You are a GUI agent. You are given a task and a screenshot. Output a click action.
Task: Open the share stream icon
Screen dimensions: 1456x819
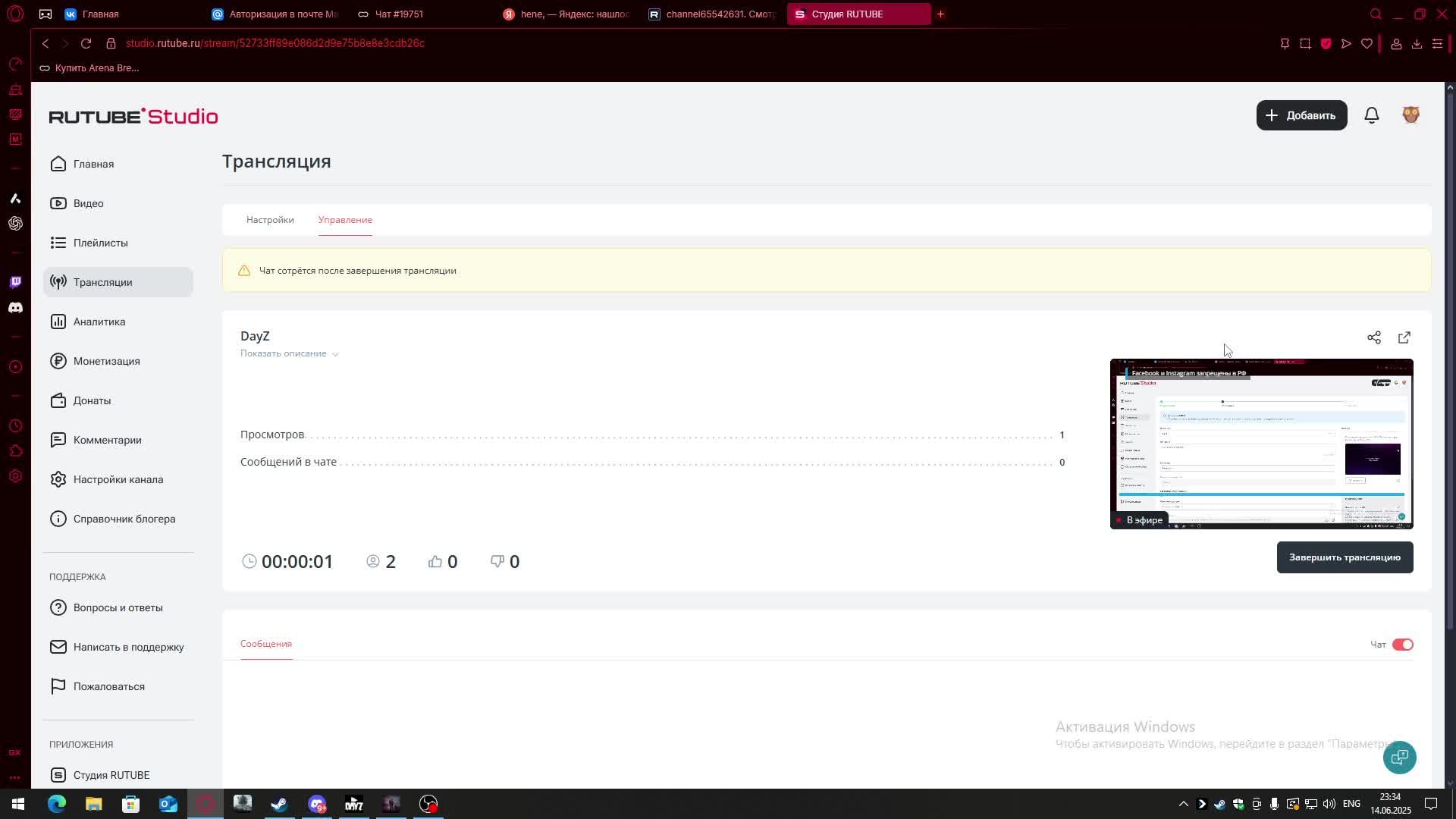(x=1373, y=337)
